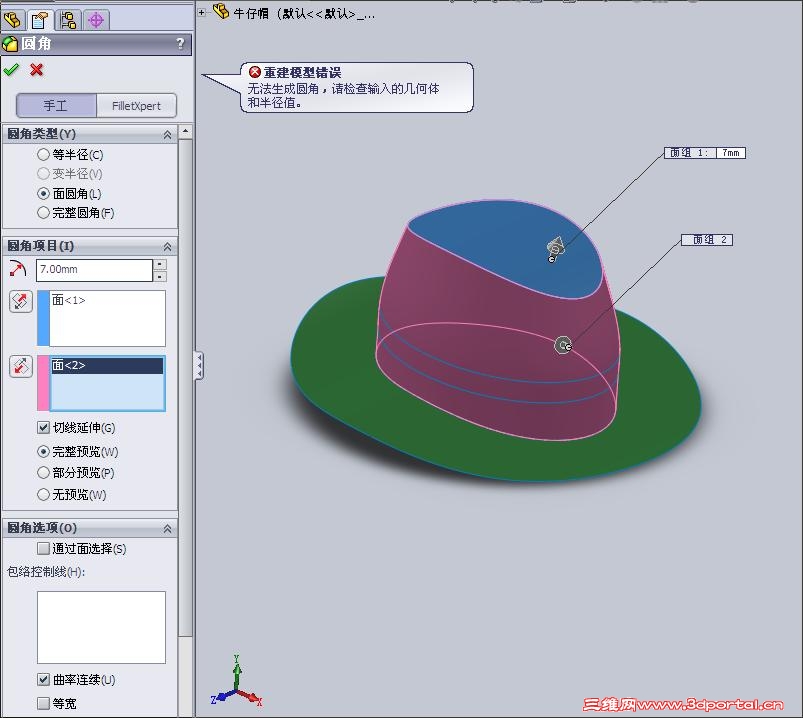Click face set 1 reverse direction icon
Viewport: 803px width, 718px height.
[x=20, y=301]
